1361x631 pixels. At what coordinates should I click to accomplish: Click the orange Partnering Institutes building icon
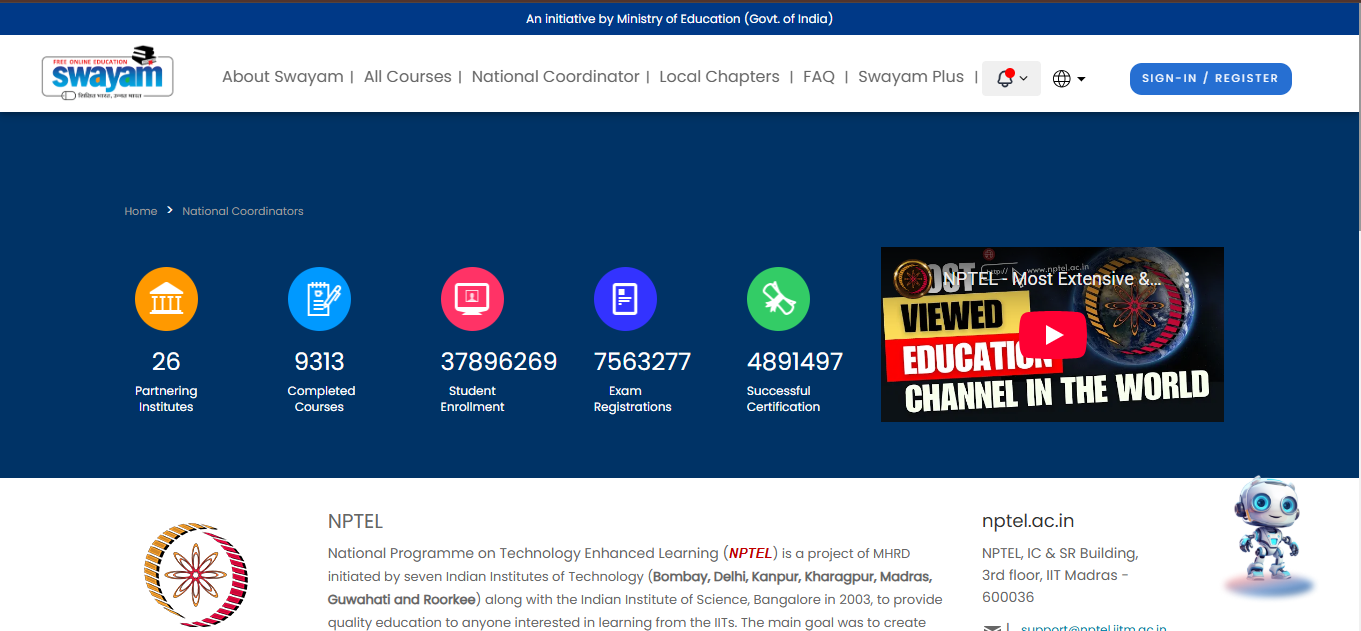click(x=166, y=298)
